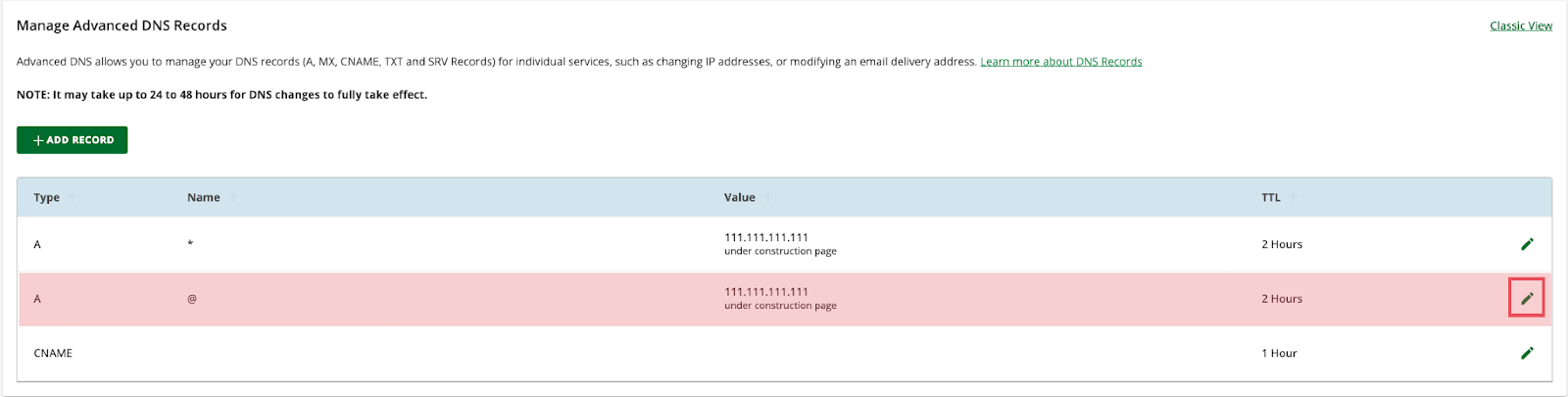Click the TTL column header label
The height and width of the screenshot is (397, 1568).
pos(1271,197)
